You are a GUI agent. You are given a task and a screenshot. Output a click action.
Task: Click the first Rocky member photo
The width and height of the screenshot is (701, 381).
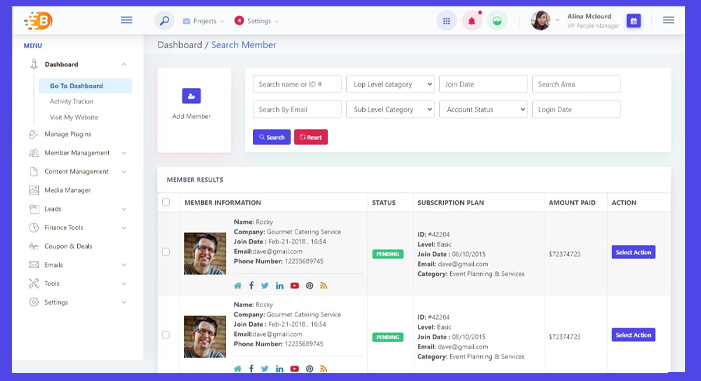click(x=205, y=254)
